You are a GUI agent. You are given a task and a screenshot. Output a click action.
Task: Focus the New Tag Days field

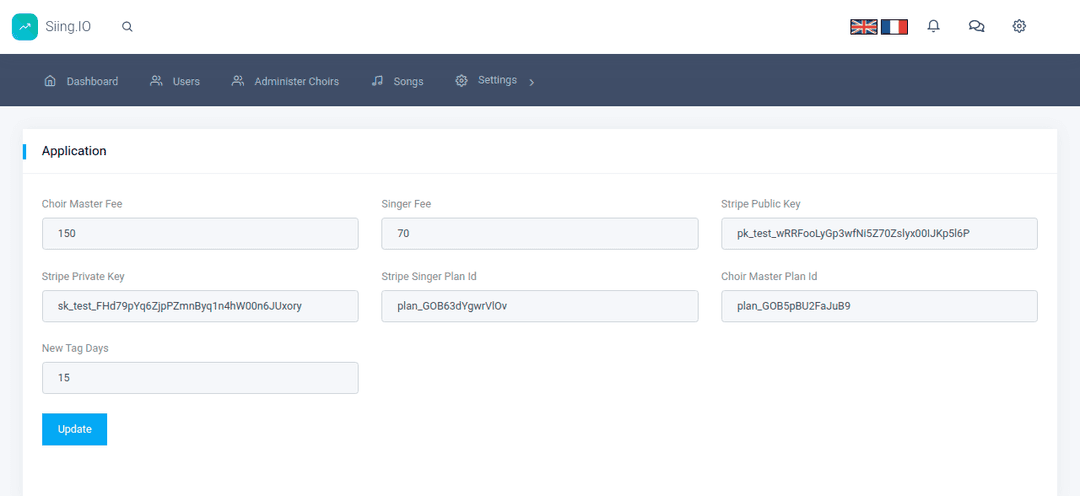[x=200, y=378]
